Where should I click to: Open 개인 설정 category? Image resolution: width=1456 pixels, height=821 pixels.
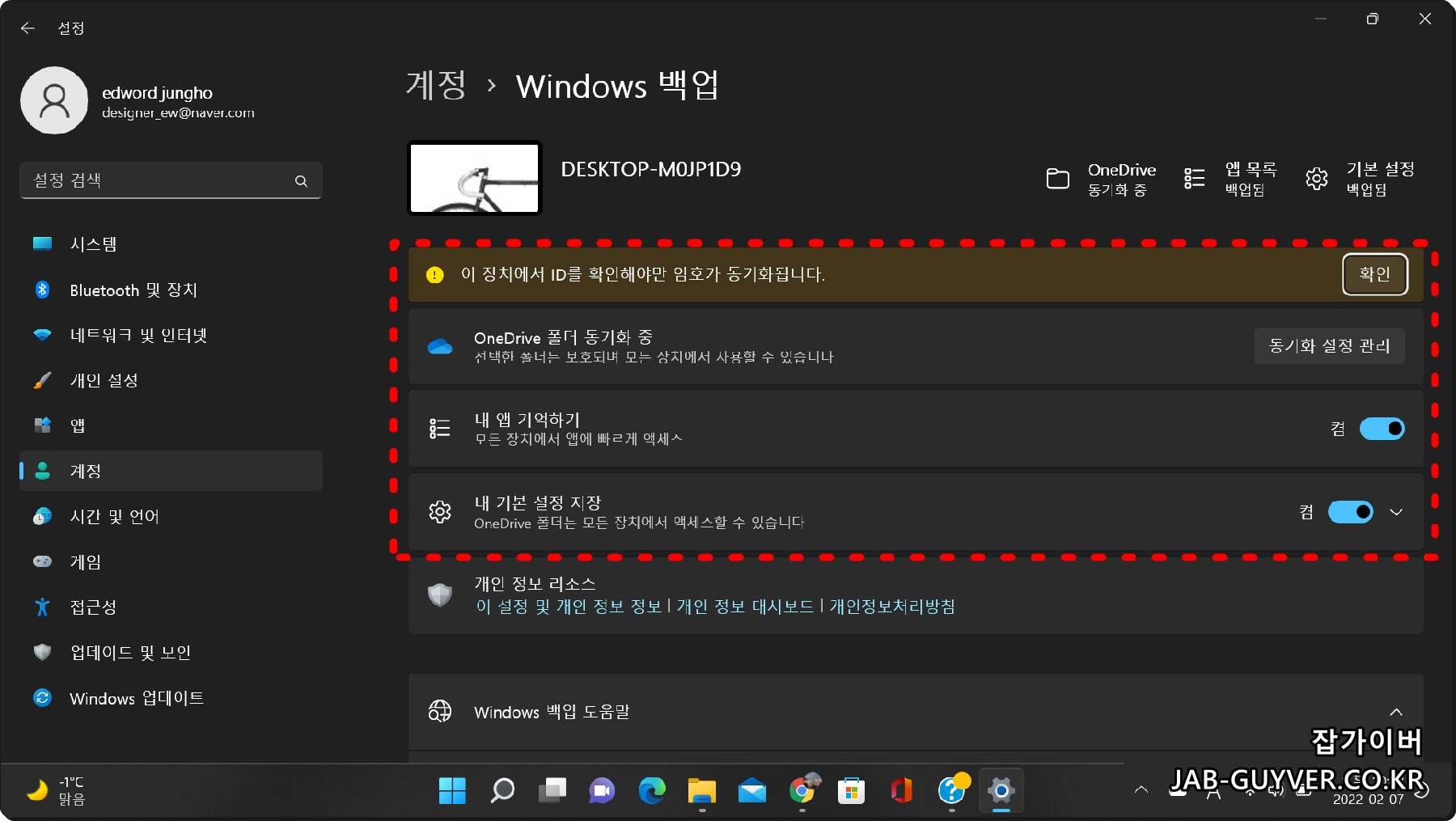point(171,380)
